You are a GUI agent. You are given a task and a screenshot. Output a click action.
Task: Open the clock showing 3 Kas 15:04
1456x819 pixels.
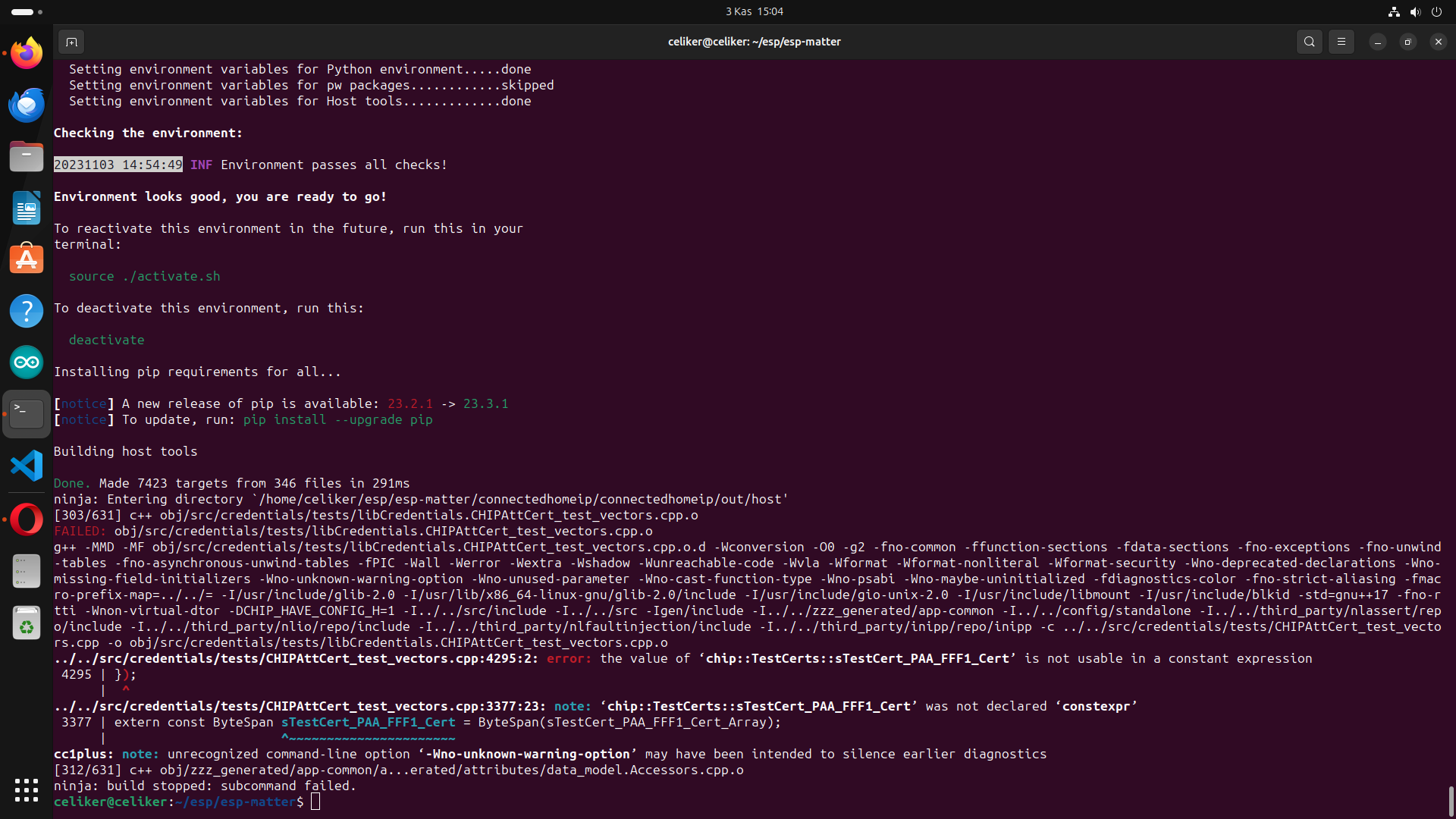click(x=755, y=11)
